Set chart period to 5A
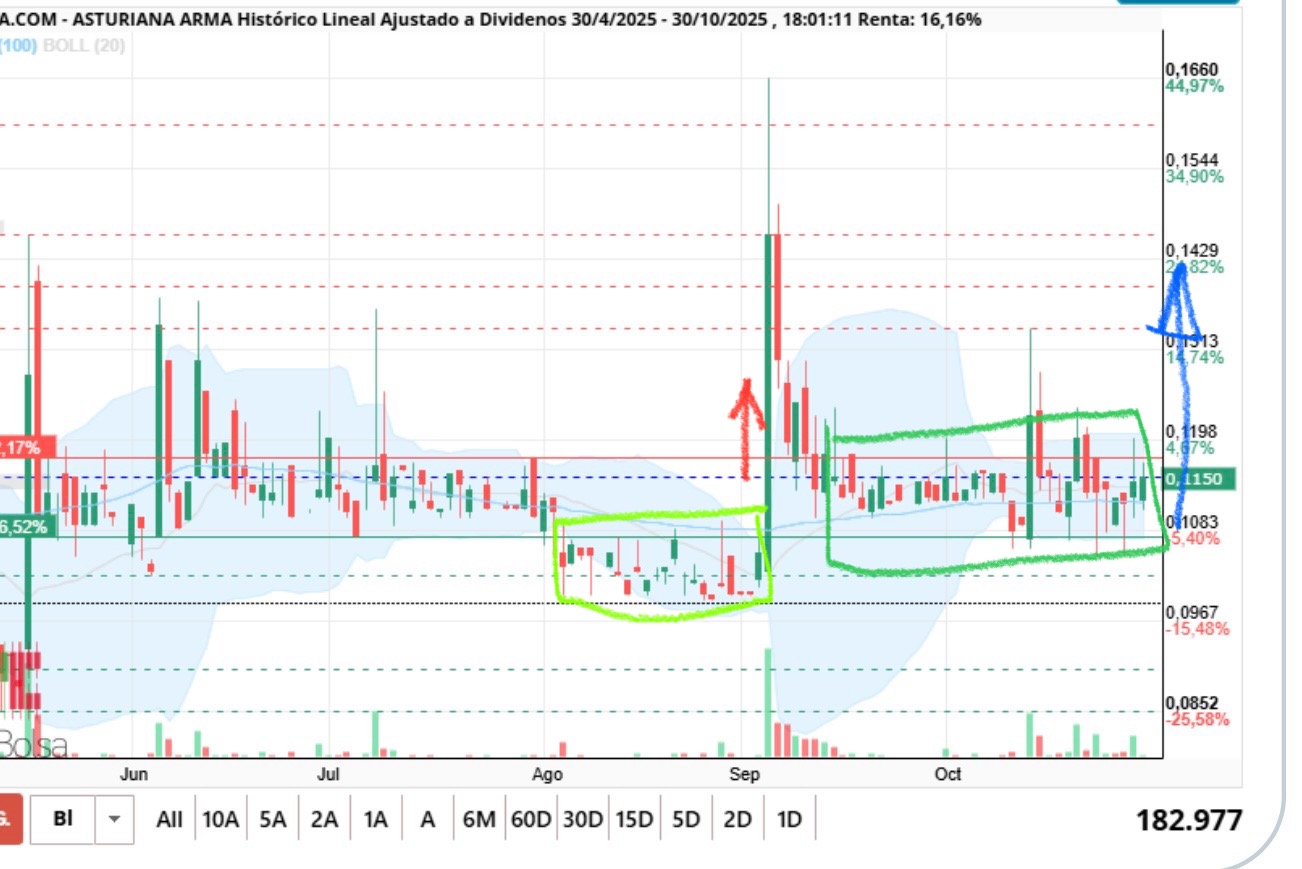This screenshot has height=869, width=1302. [272, 820]
